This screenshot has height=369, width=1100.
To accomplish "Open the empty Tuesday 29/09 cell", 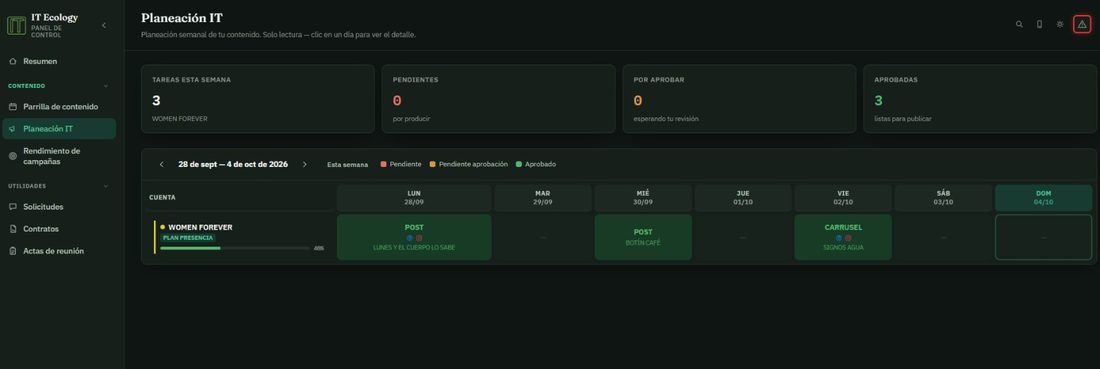I will [x=542, y=237].
